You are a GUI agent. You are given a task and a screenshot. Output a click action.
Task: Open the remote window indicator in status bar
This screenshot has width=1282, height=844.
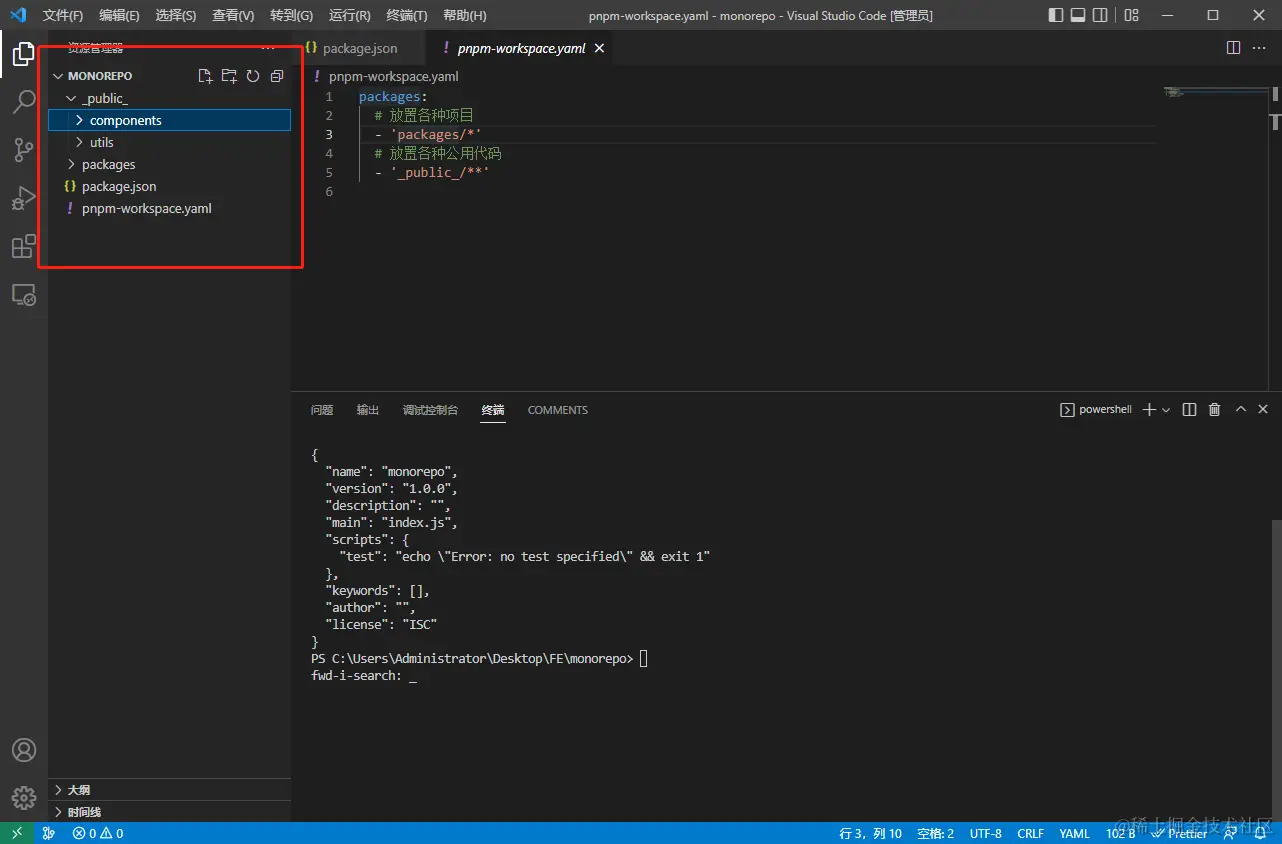tap(17, 833)
